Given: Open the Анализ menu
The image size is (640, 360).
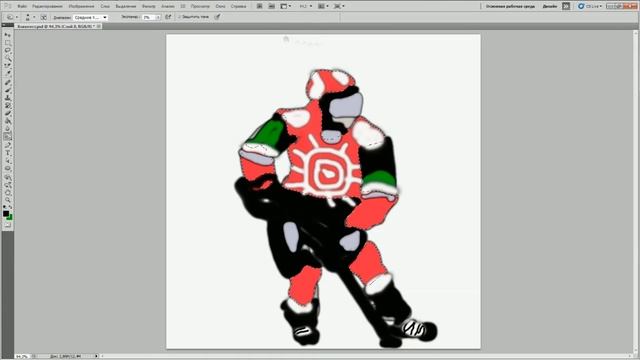Looking at the screenshot, I should [167, 6].
